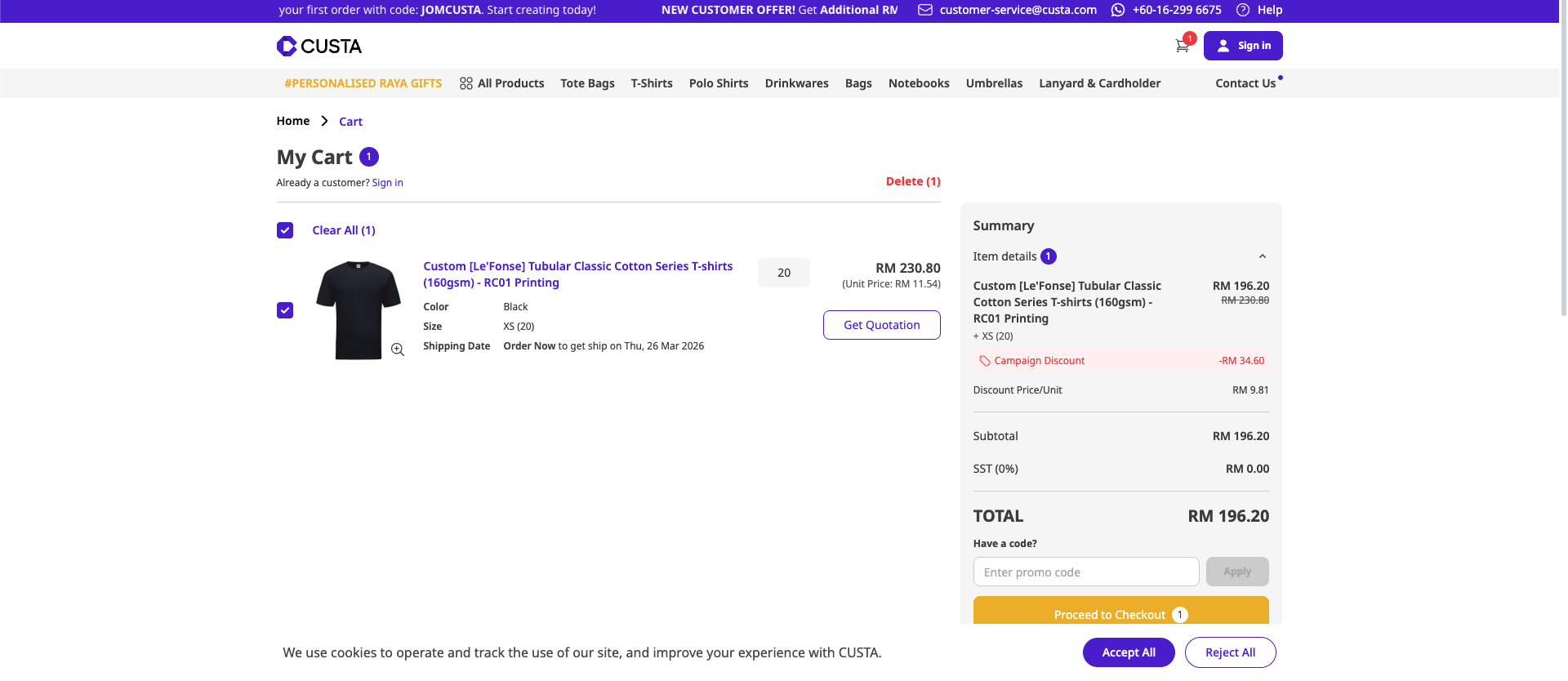The width and height of the screenshot is (1568, 681).
Task: Click 'Sign in' link under My Cart
Action: click(x=387, y=183)
